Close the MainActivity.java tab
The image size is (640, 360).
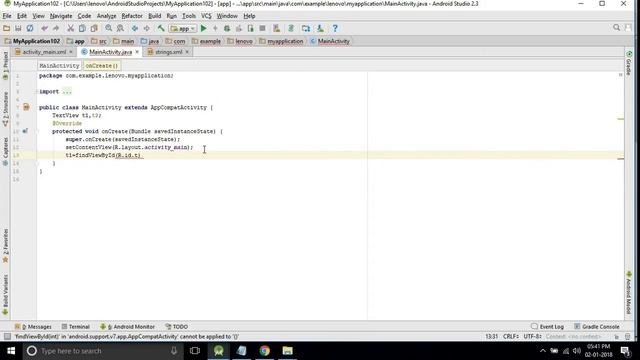137,52
